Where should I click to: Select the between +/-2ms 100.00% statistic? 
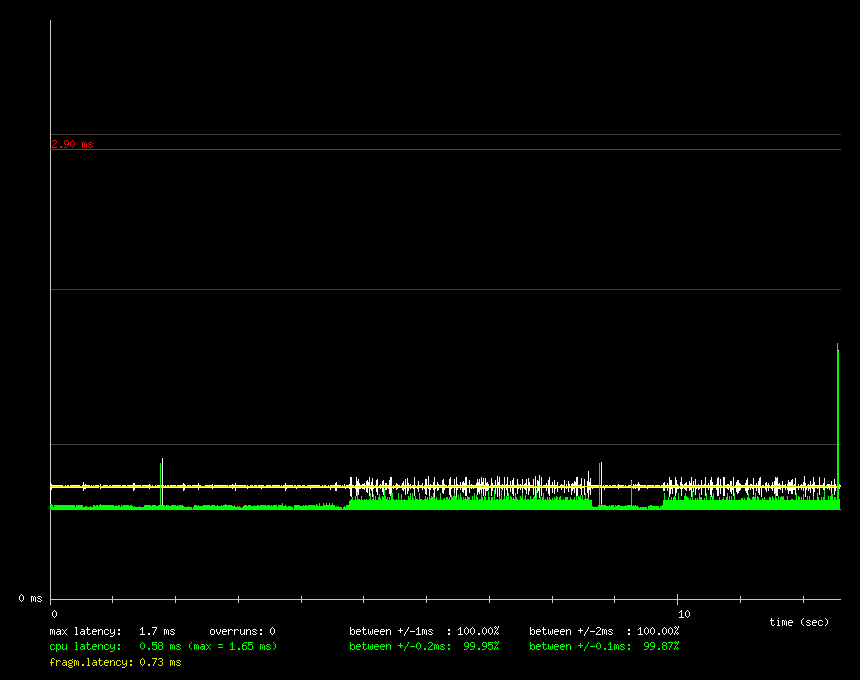click(x=604, y=631)
